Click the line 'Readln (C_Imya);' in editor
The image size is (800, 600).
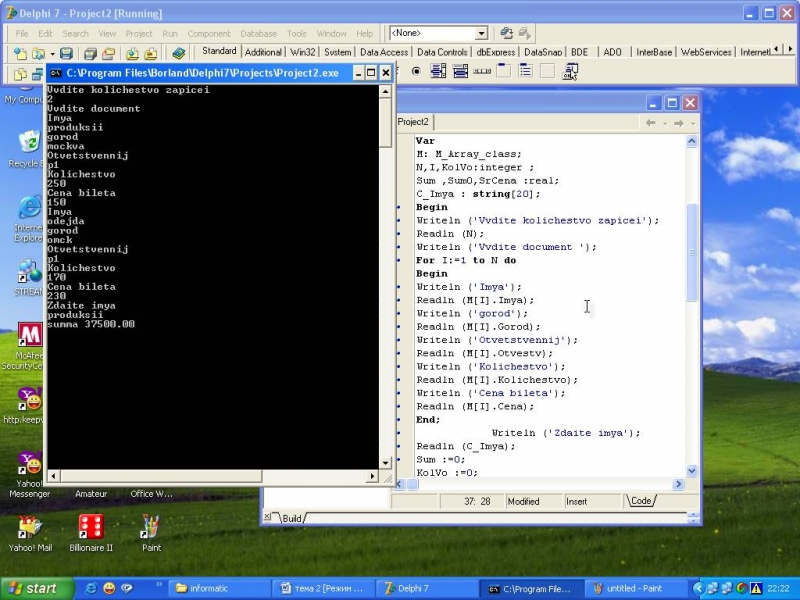click(x=466, y=446)
